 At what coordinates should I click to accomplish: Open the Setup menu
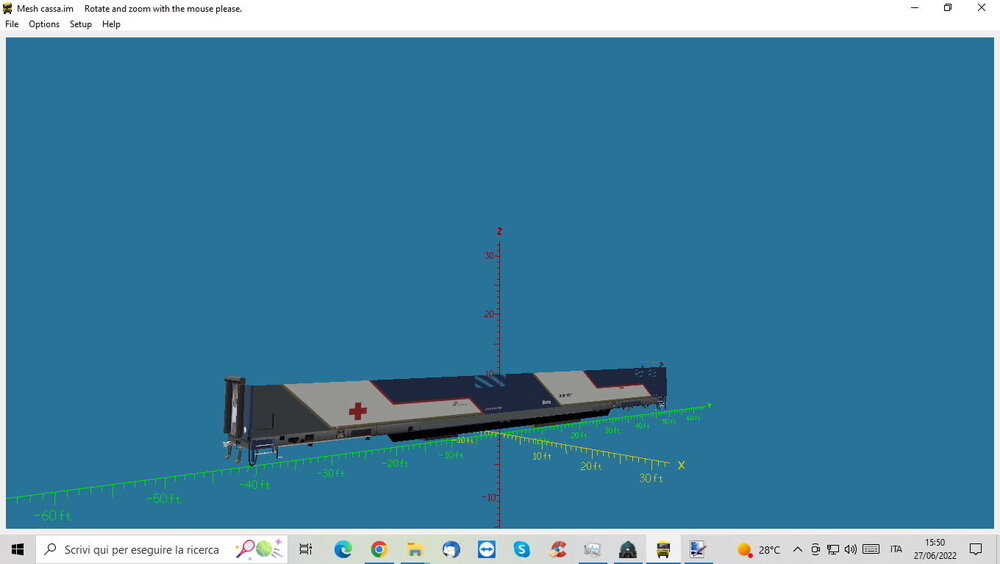[x=80, y=24]
